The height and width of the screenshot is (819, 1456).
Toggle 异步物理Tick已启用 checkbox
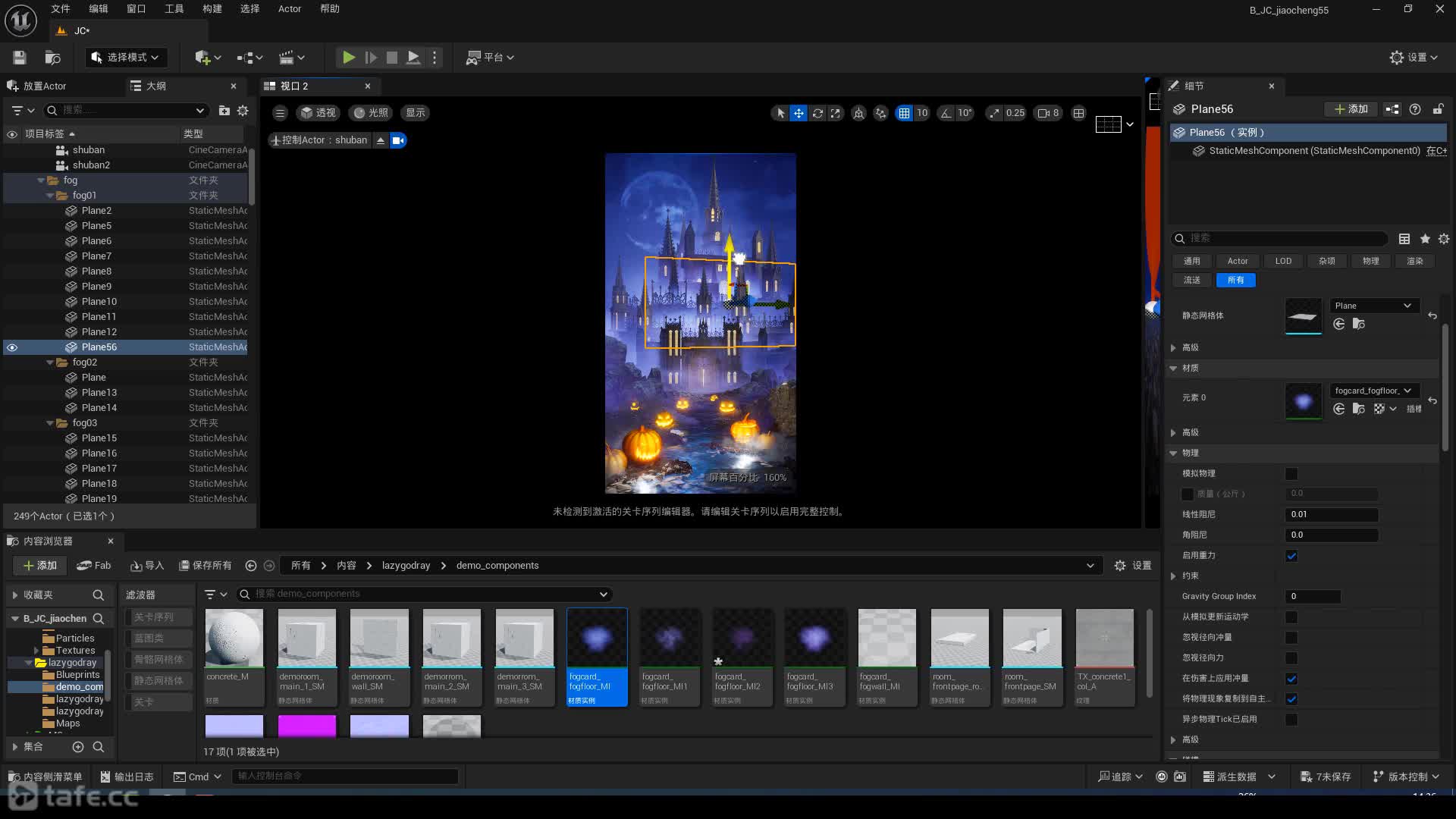pyautogui.click(x=1291, y=720)
